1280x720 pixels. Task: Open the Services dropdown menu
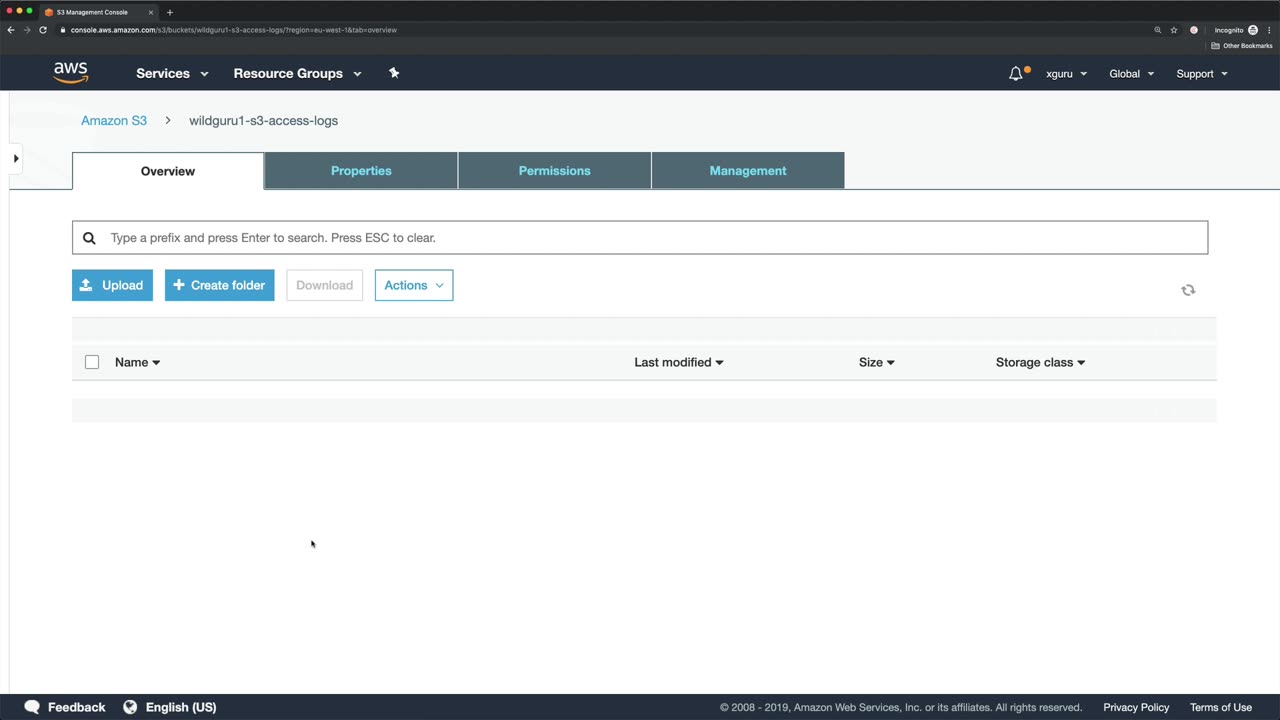tap(172, 73)
